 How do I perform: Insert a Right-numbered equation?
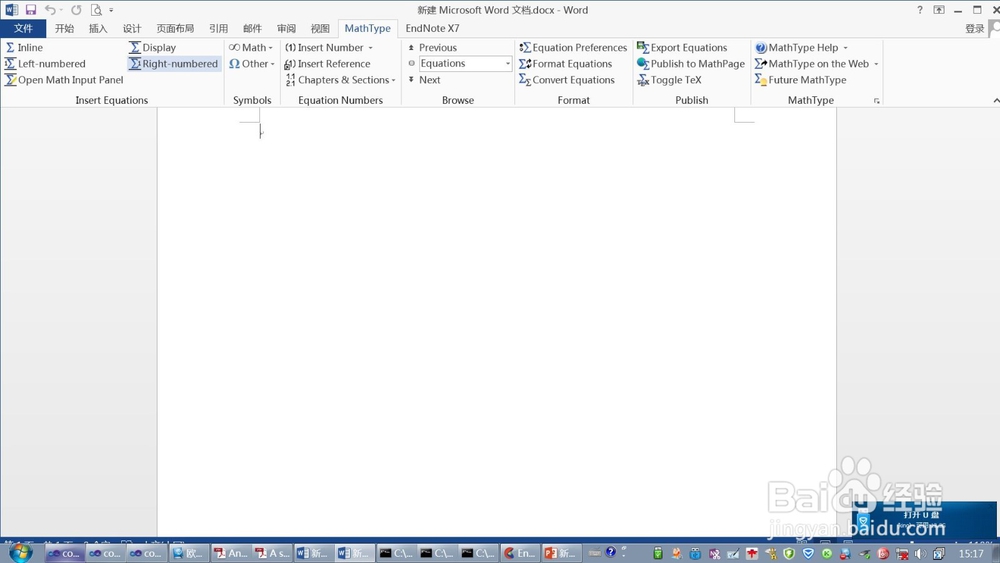click(x=173, y=64)
